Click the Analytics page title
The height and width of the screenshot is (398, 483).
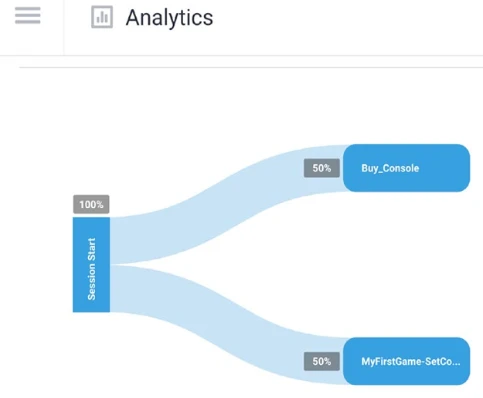pos(169,18)
